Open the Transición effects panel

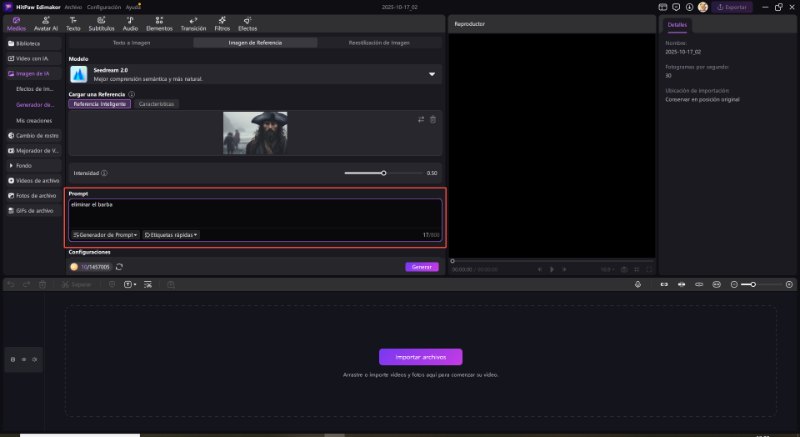193,24
